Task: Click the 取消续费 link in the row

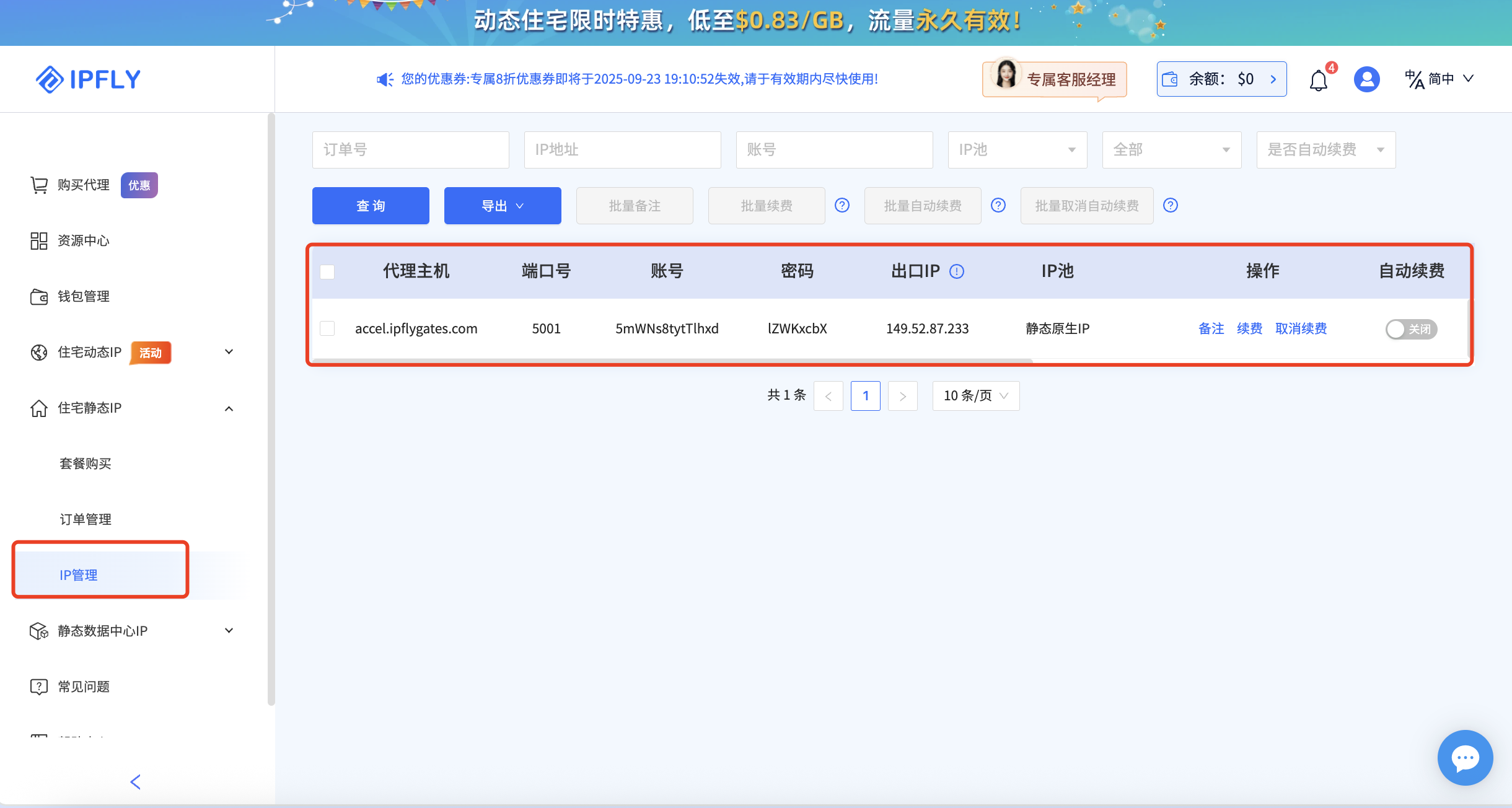Action: pyautogui.click(x=1301, y=328)
